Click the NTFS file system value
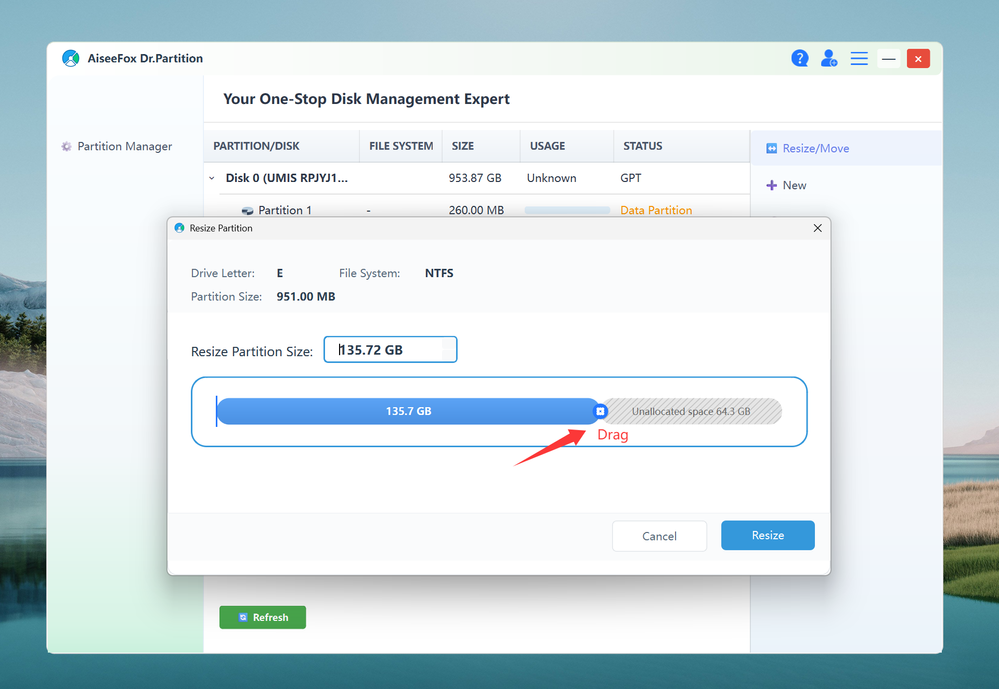 click(x=439, y=273)
